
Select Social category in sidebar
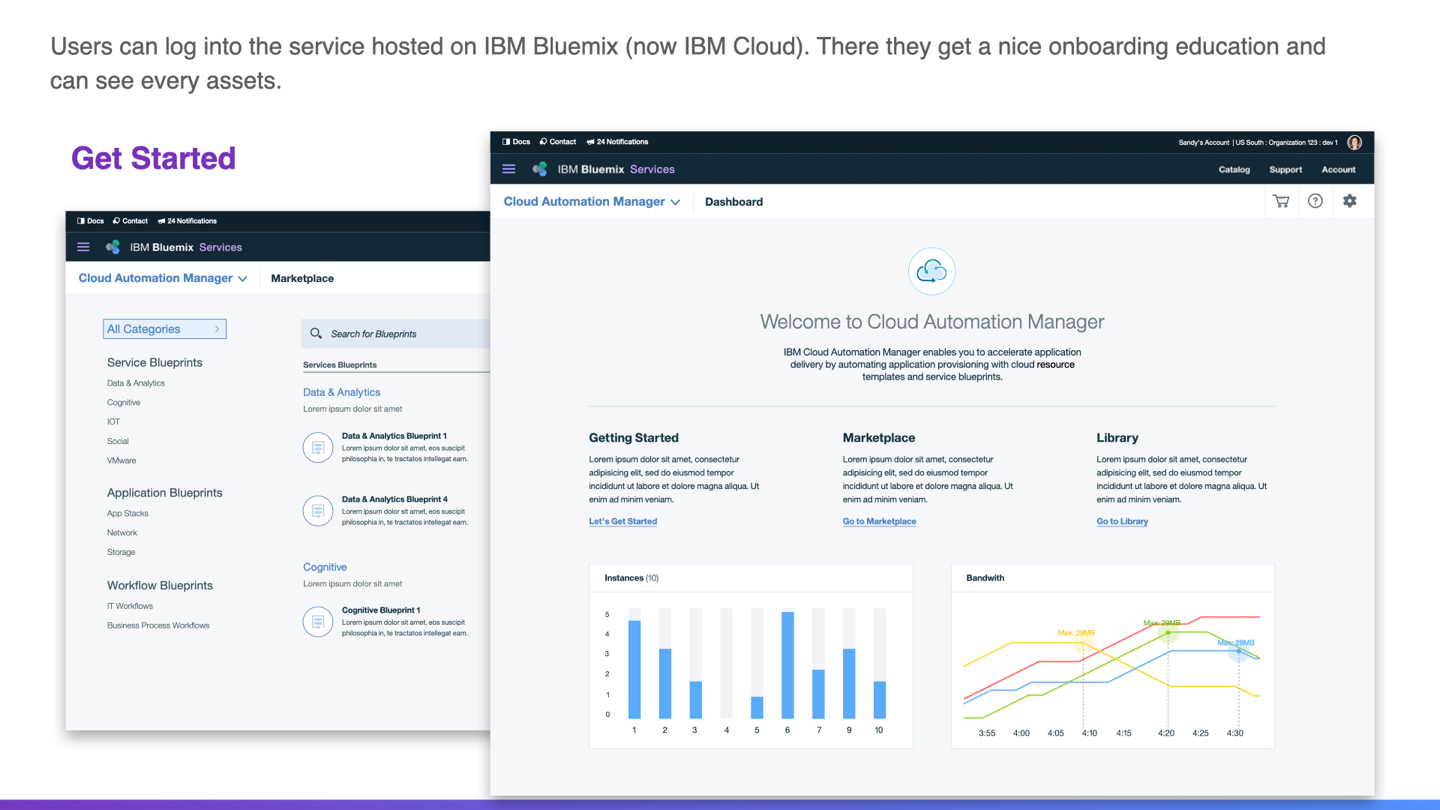[x=118, y=441]
